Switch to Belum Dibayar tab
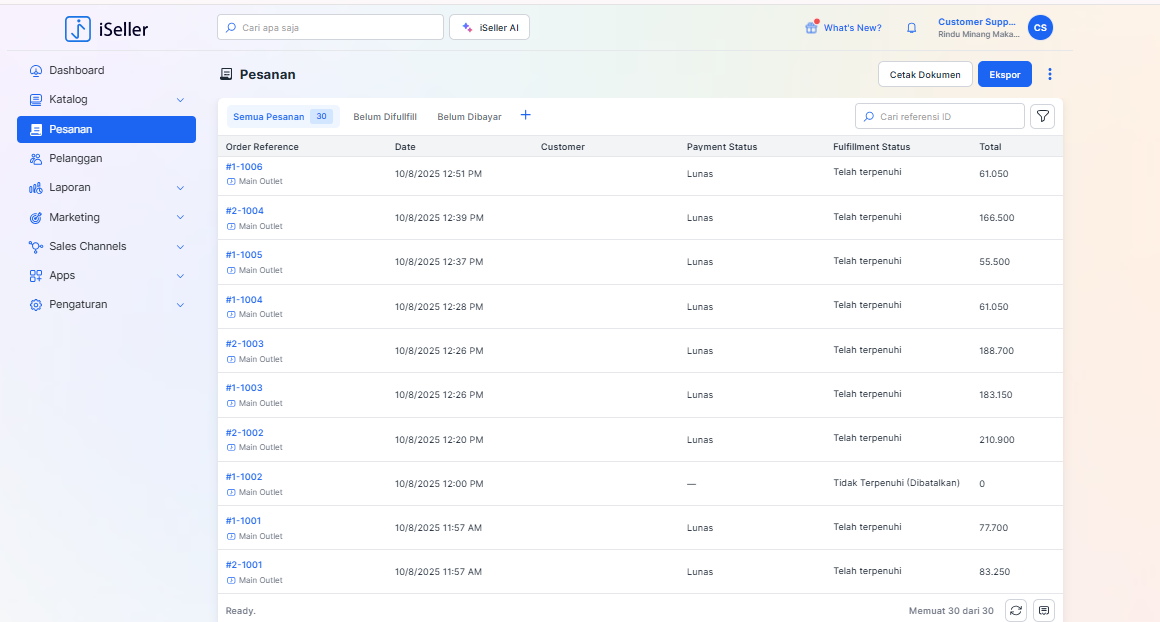Image resolution: width=1160 pixels, height=622 pixels. coord(469,117)
